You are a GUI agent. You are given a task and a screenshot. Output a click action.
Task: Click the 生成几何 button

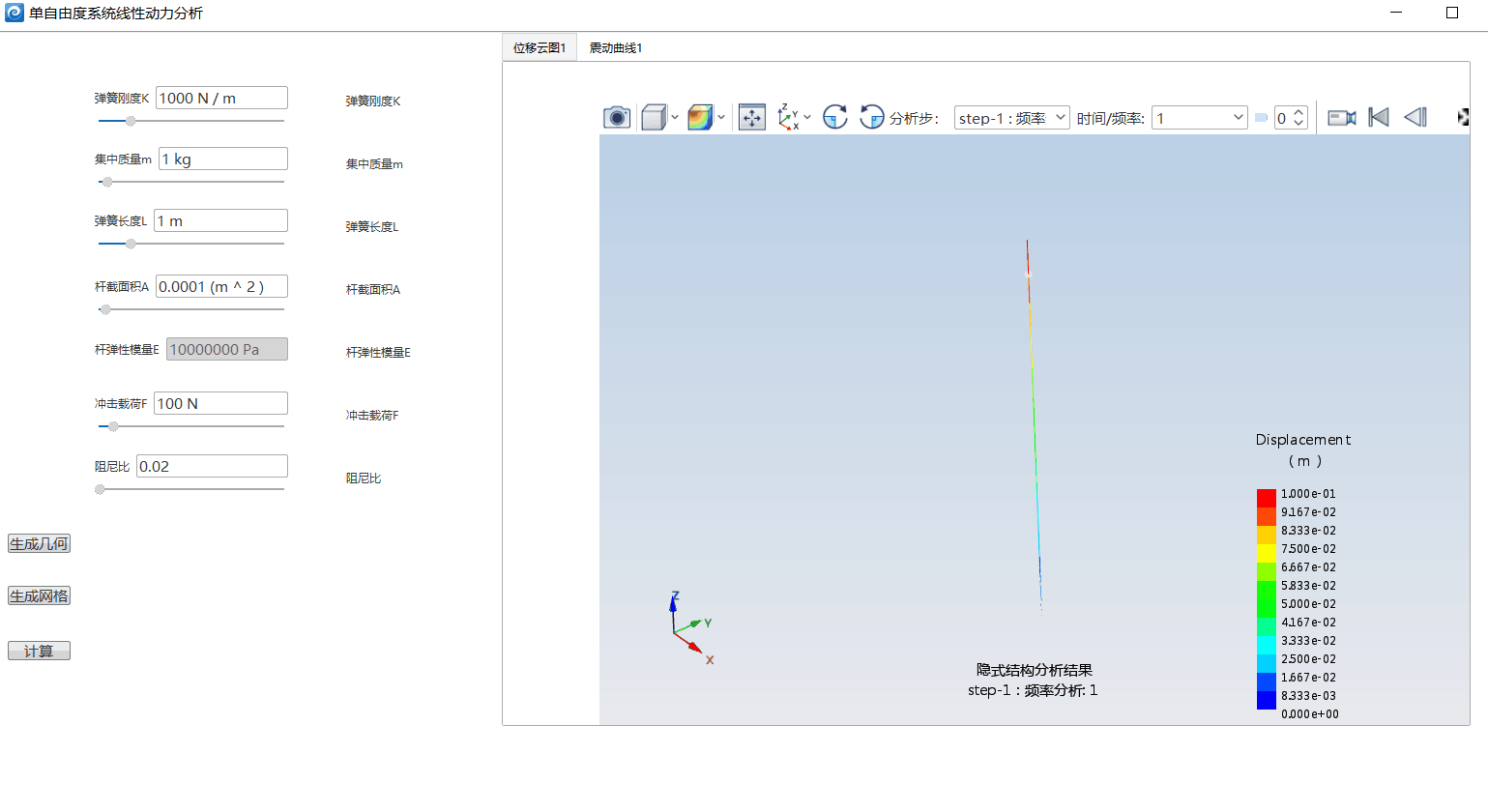39,544
